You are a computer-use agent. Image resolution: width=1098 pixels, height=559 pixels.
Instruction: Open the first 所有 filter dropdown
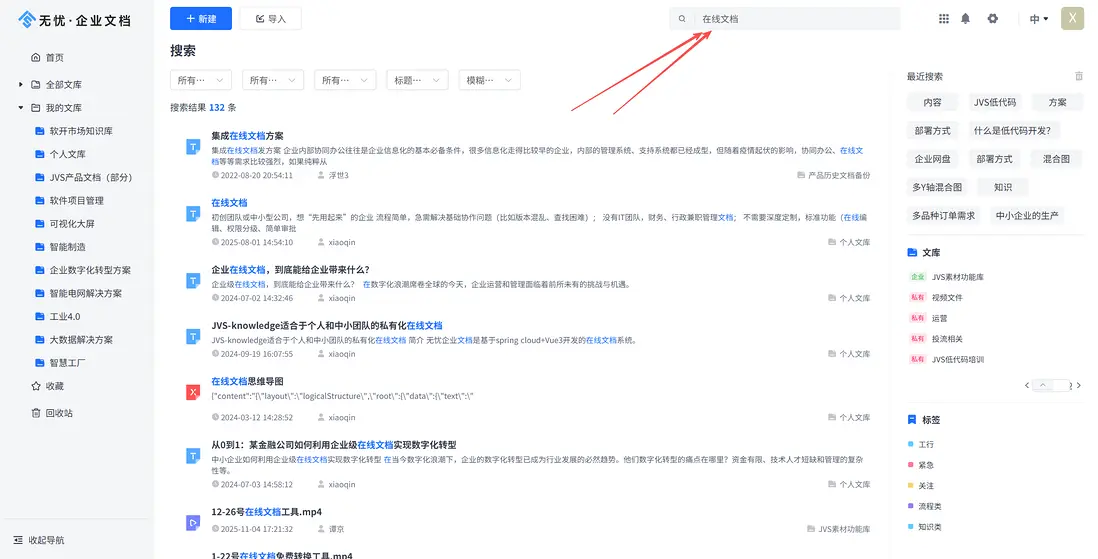[200, 80]
